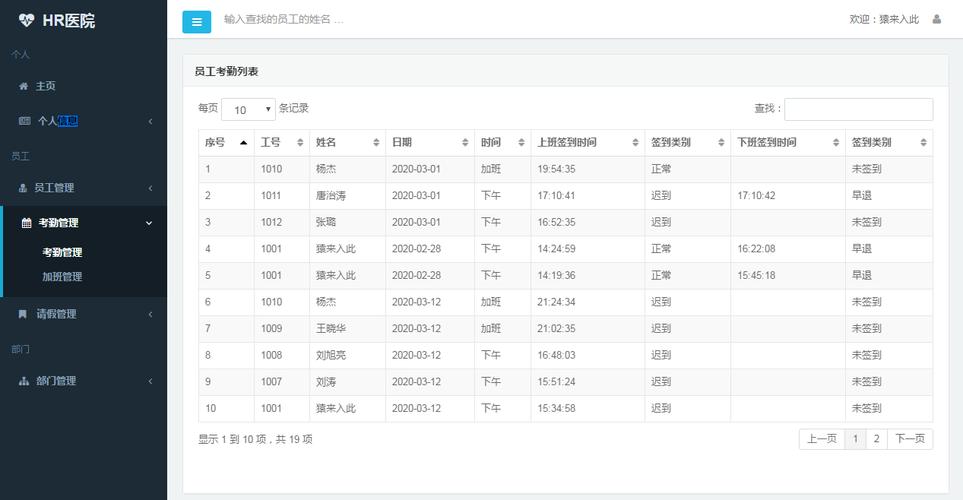Select the 考勤管理 submenu item
Viewport: 963px width, 500px height.
point(62,252)
